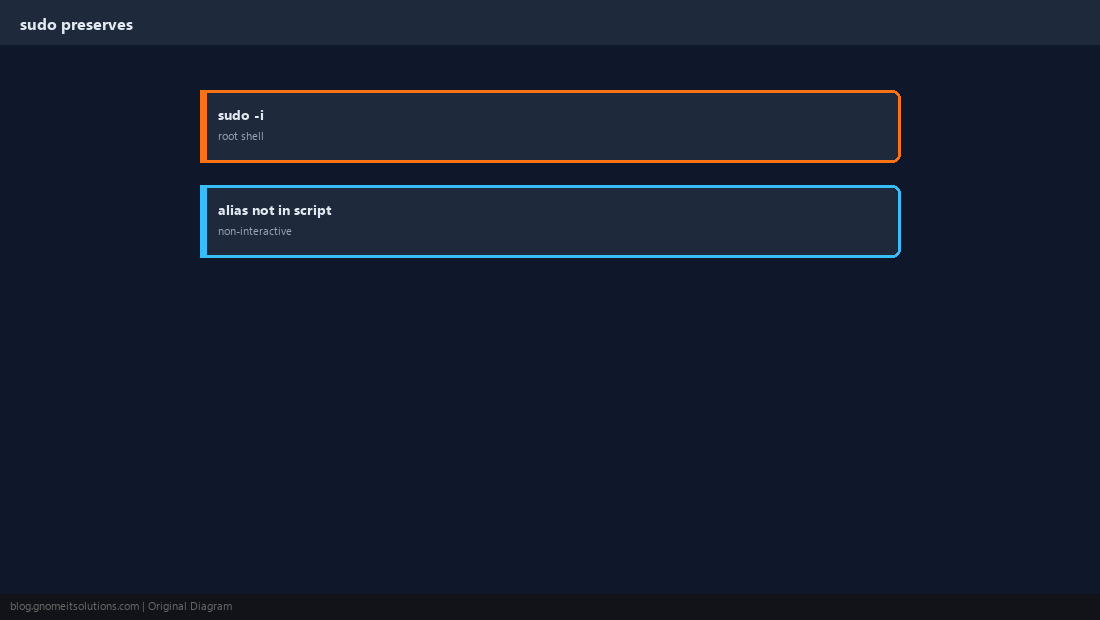
Task: Click the orange accent bar on sudo card
Action: [x=203, y=126]
